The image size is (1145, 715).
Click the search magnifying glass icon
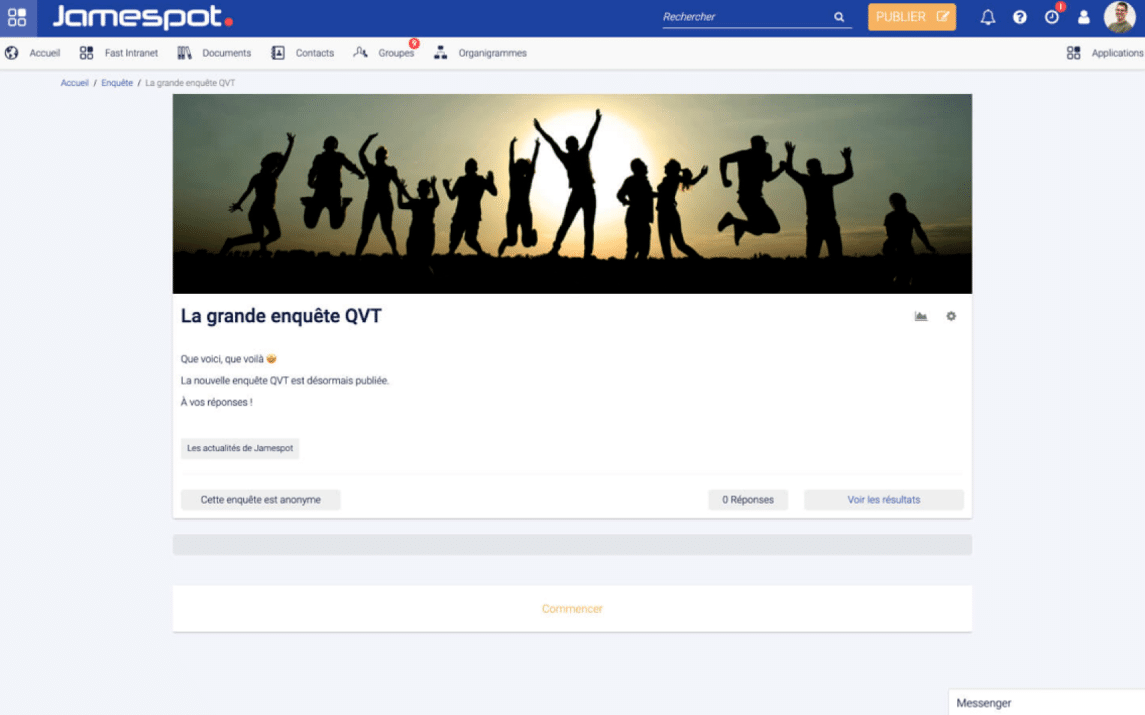pyautogui.click(x=839, y=17)
